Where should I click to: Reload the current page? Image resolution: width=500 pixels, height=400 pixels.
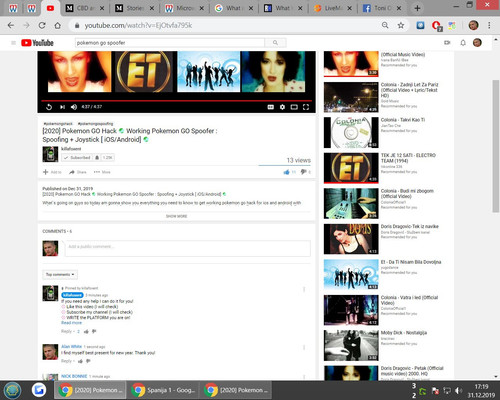point(42,25)
